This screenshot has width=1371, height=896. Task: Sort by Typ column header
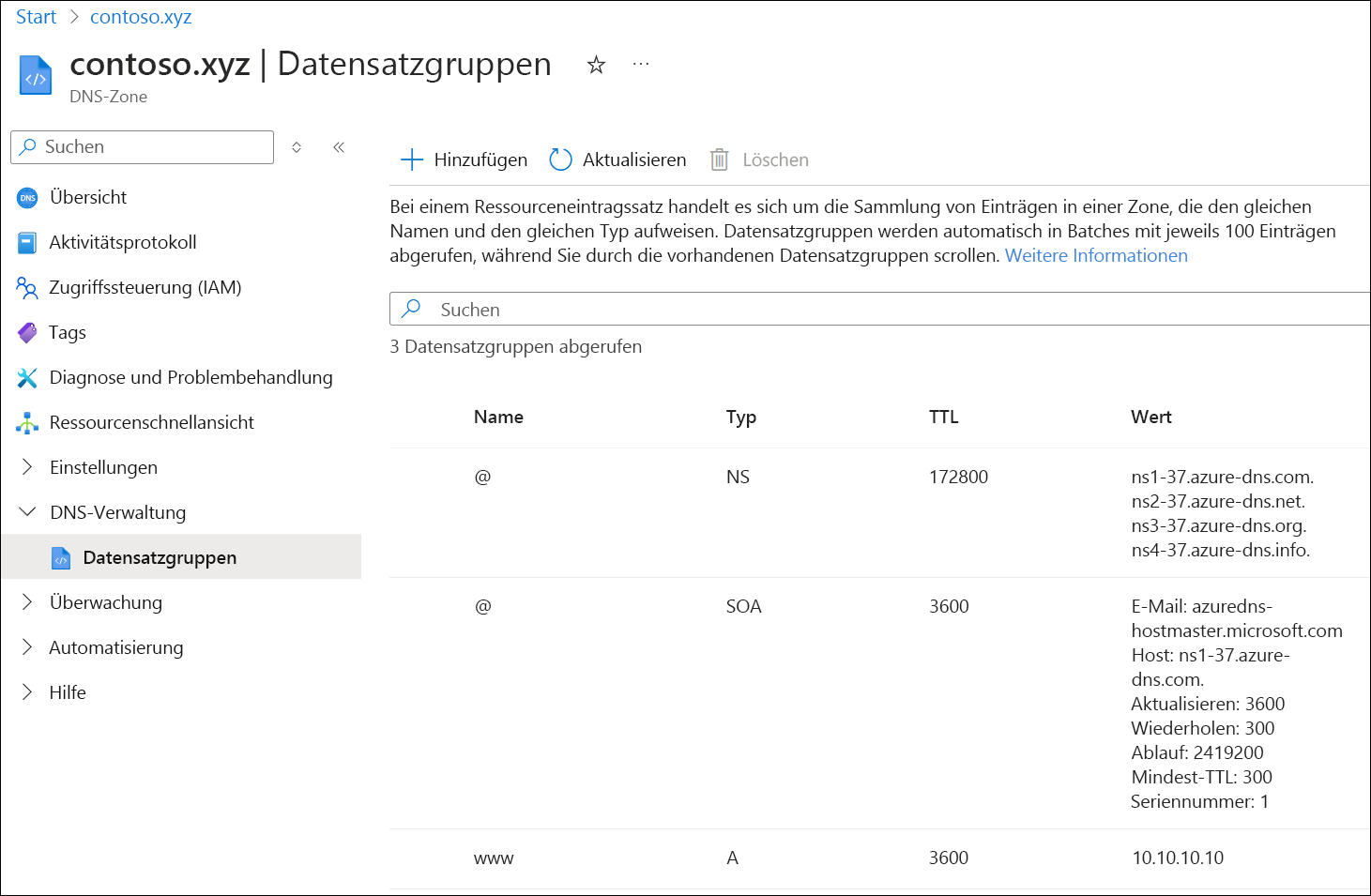(740, 418)
